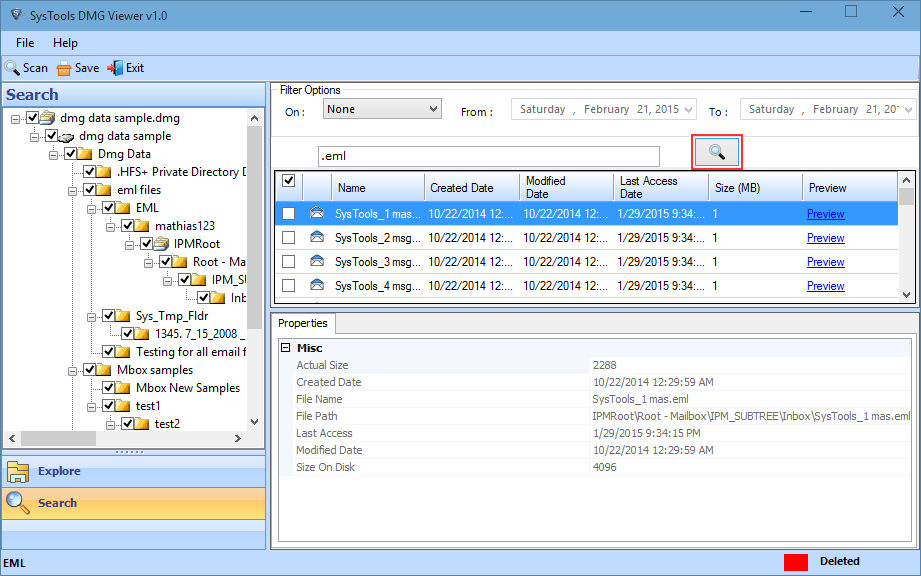Uncheck the Testing for all email checkbox
The image size is (921, 576).
pyautogui.click(x=108, y=352)
